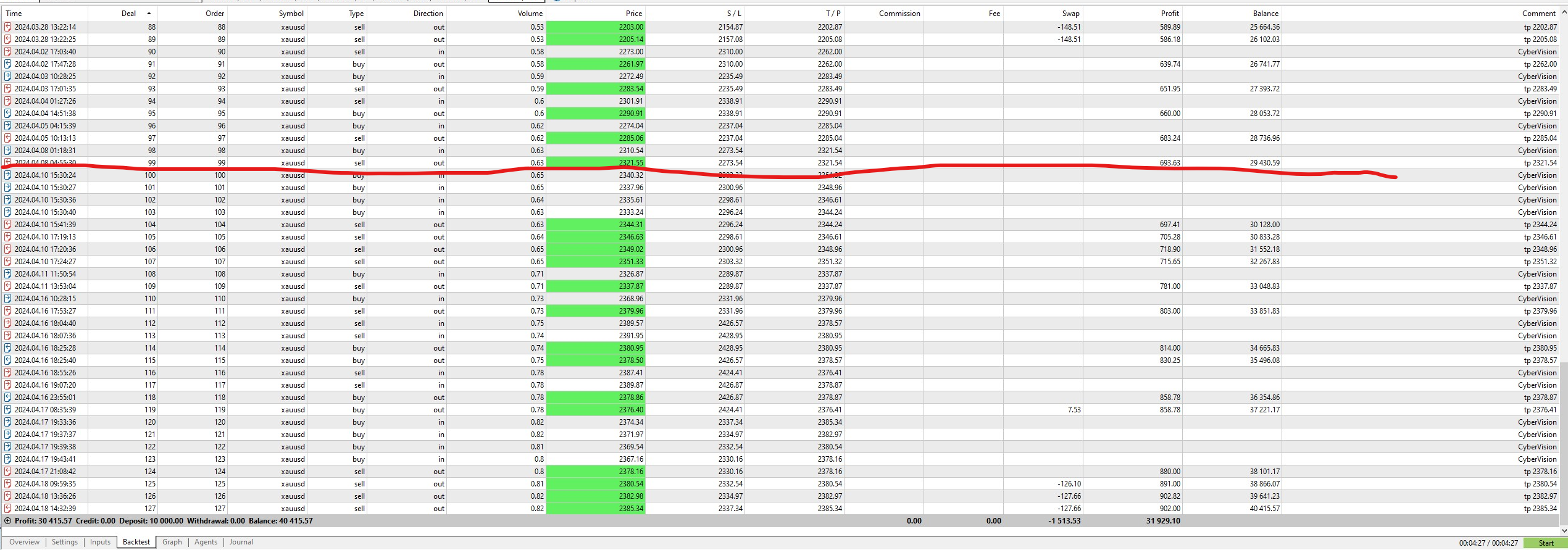Viewport: 1568px width, 550px height.
Task: Click the icon for deal 2024.04.18 14:32:39
Action: pos(8,509)
